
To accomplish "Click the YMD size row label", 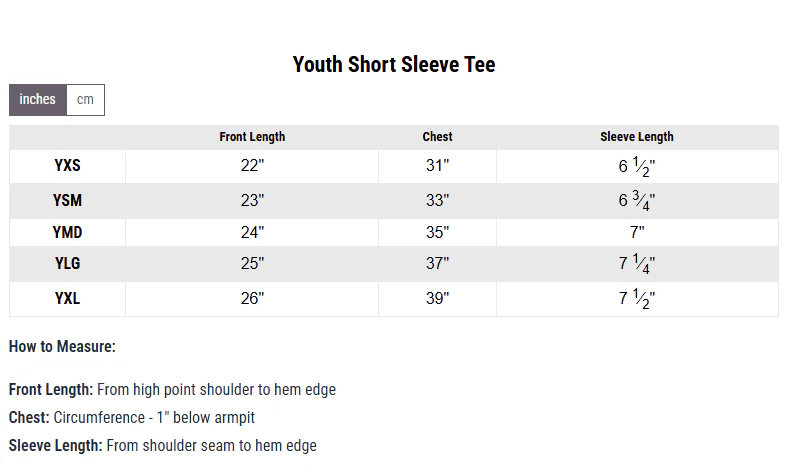I will [x=67, y=232].
